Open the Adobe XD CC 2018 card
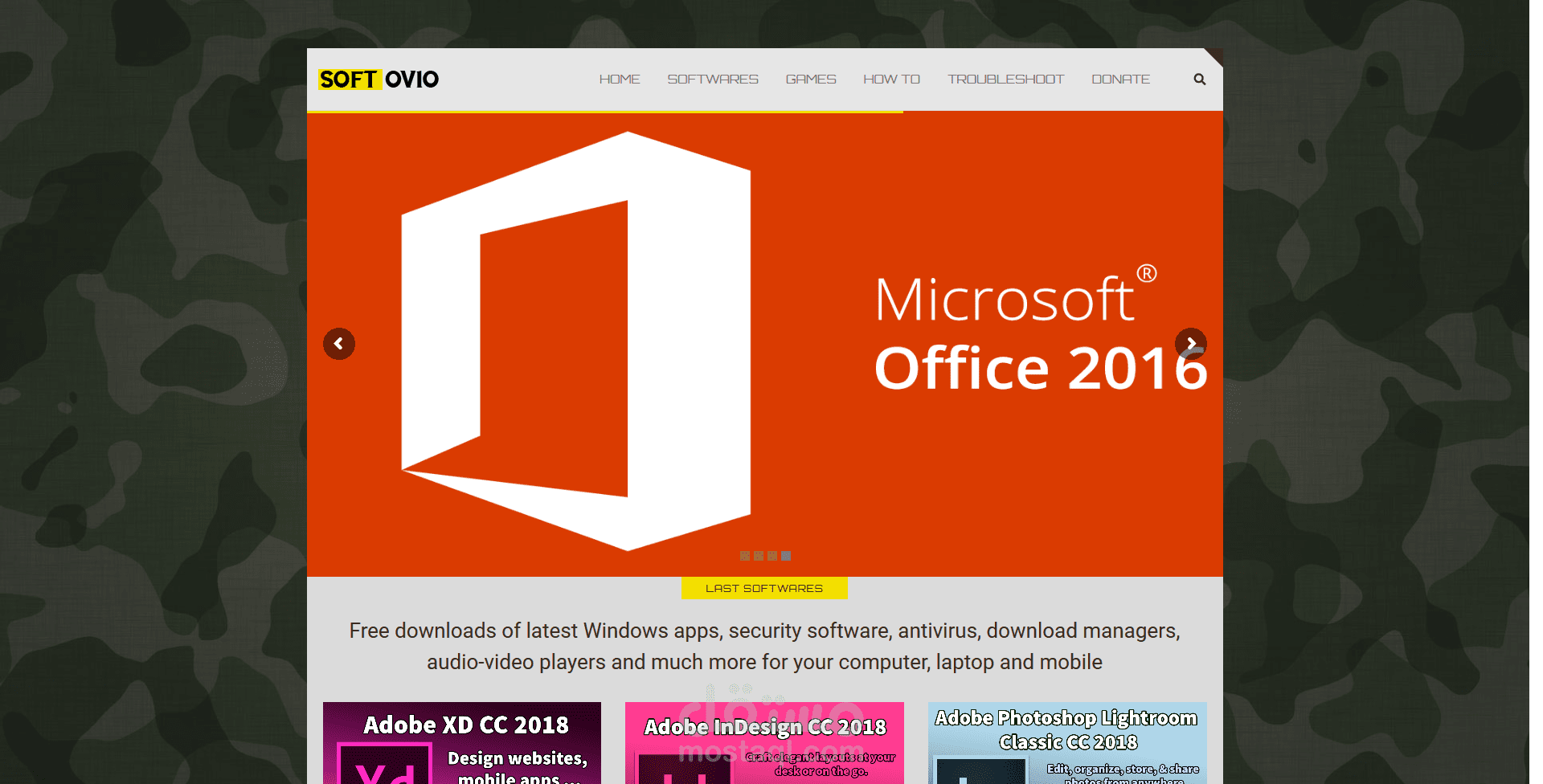 462,743
